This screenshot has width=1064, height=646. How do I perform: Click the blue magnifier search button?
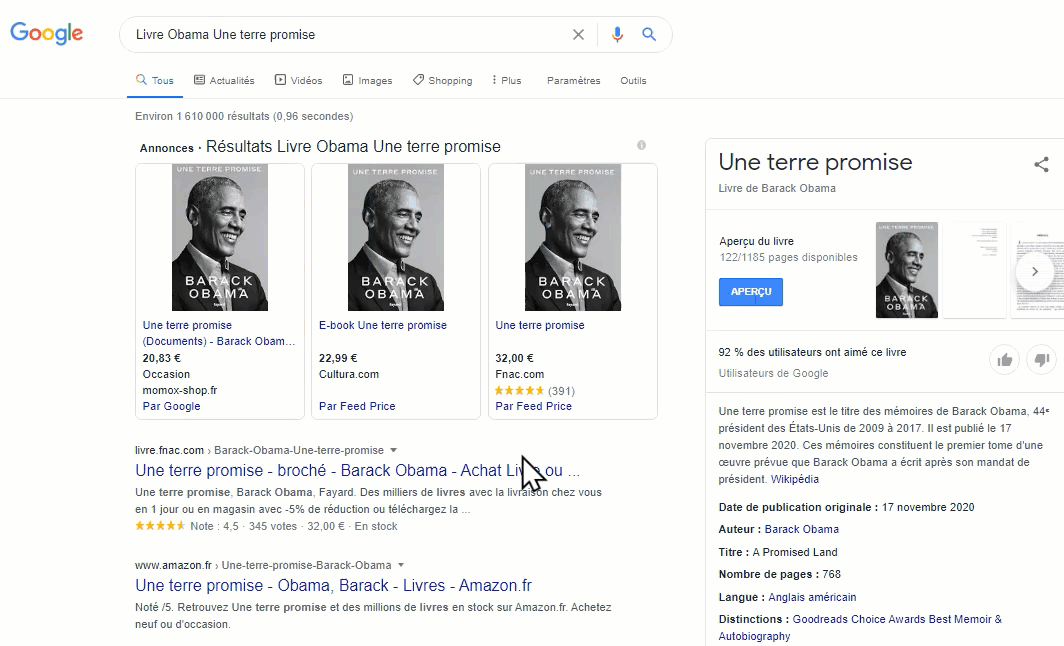(x=649, y=35)
